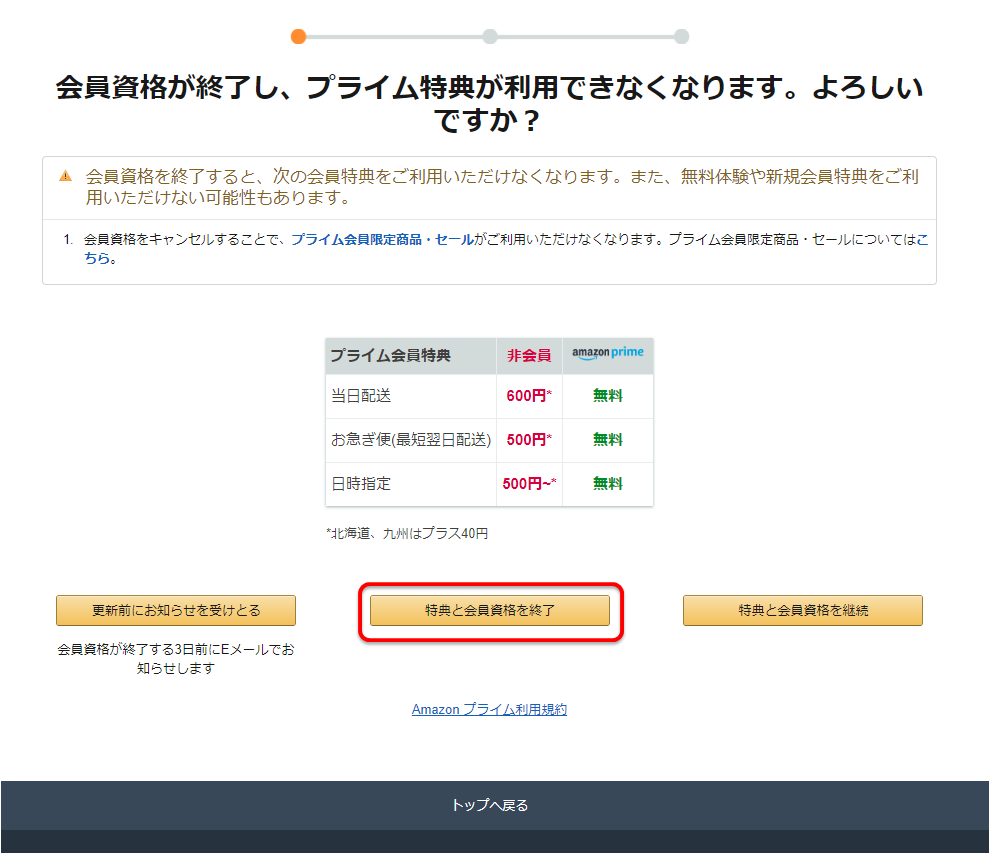
Task: Click トップへ戻る footer bar
Action: 495,805
